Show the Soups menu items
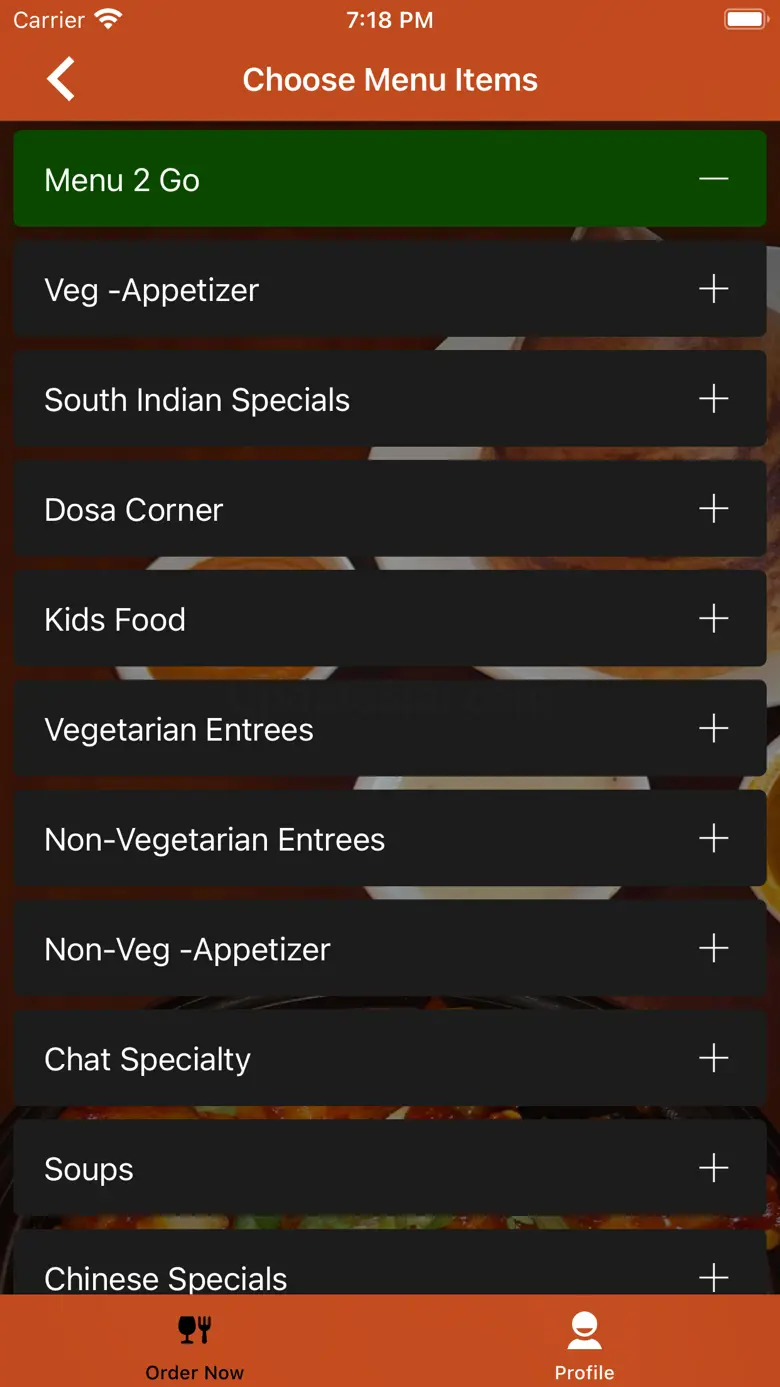Image resolution: width=780 pixels, height=1387 pixels. click(x=713, y=1168)
